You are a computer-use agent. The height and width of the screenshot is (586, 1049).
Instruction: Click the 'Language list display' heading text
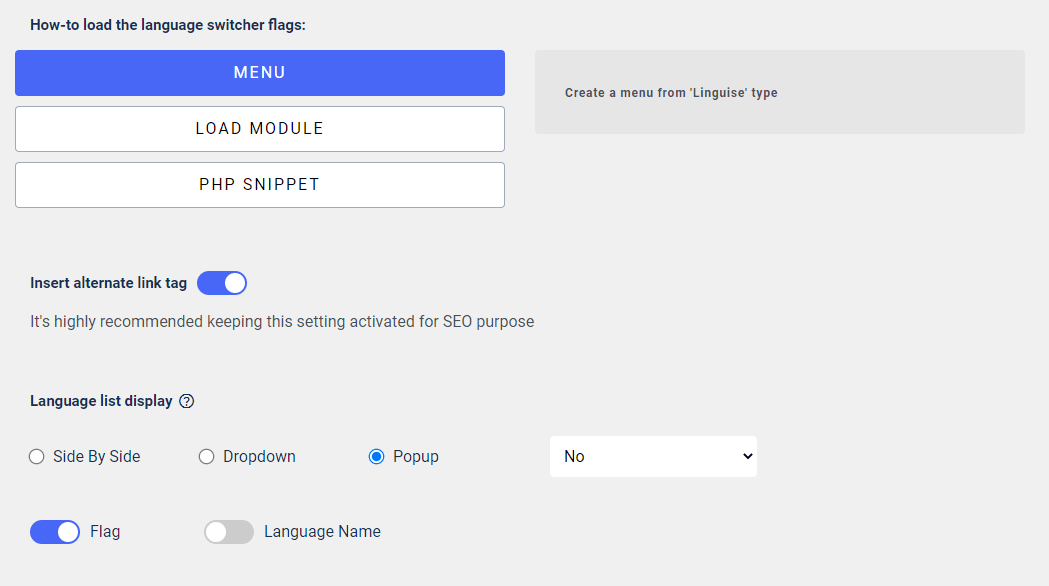click(x=101, y=401)
